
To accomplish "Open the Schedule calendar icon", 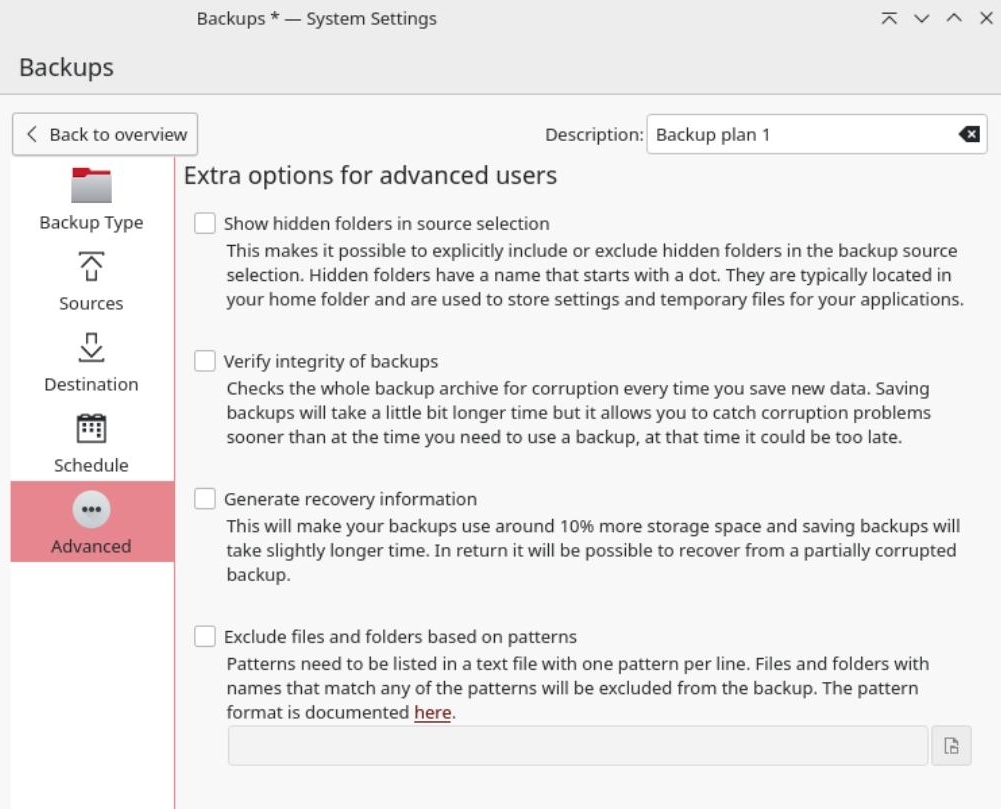I will (x=91, y=428).
